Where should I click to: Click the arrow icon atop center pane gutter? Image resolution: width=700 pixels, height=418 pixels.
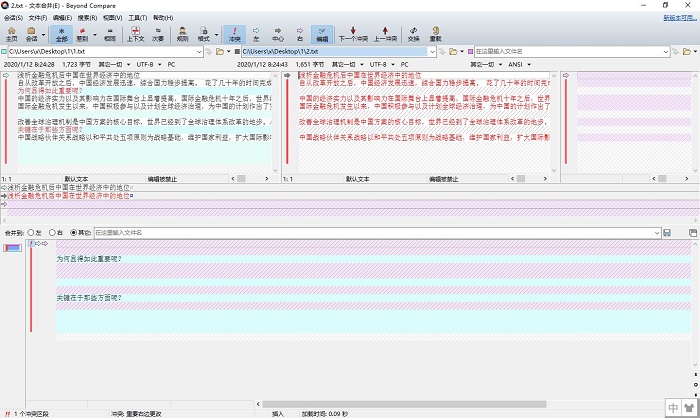[287, 75]
